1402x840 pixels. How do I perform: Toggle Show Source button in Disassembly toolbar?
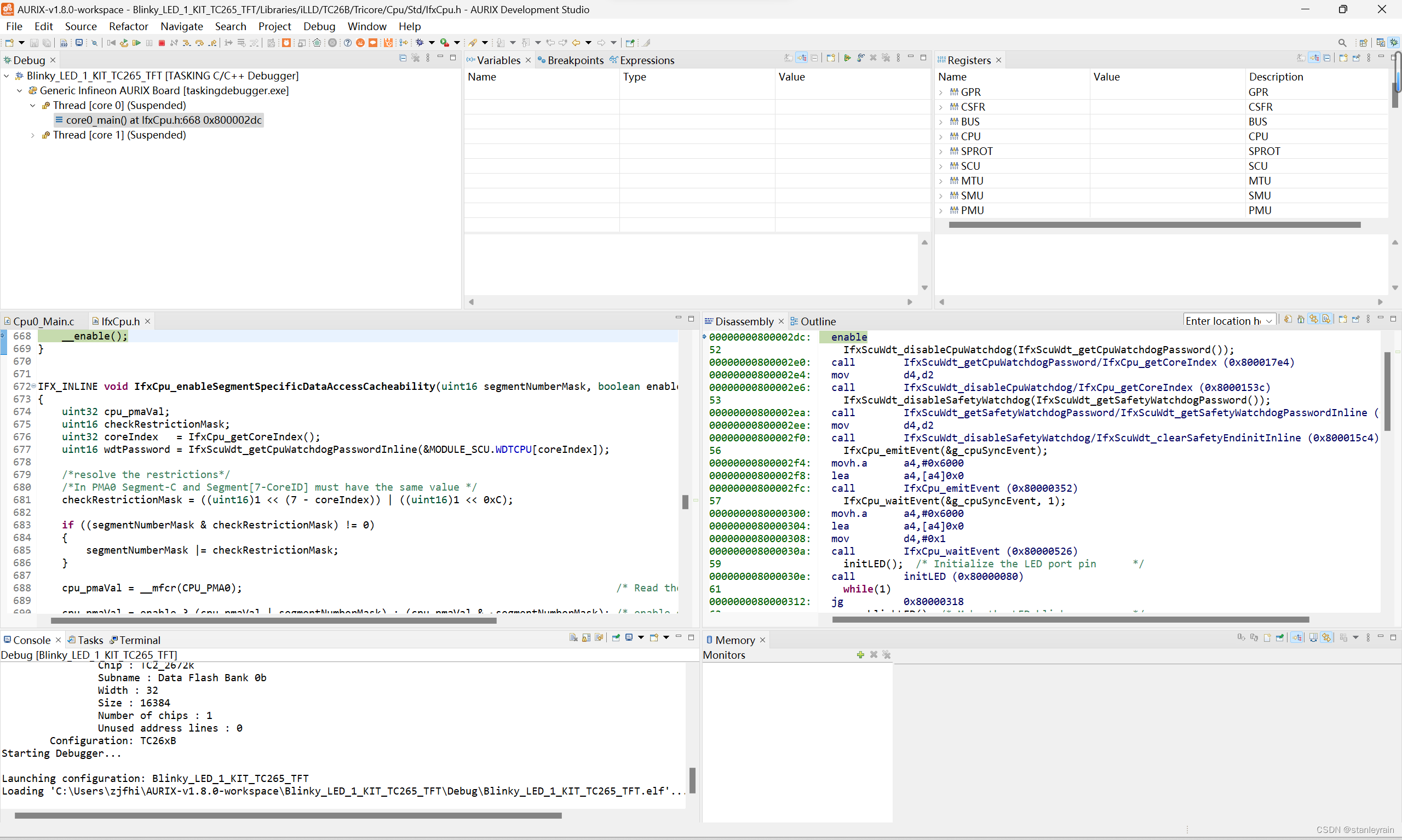click(1326, 320)
